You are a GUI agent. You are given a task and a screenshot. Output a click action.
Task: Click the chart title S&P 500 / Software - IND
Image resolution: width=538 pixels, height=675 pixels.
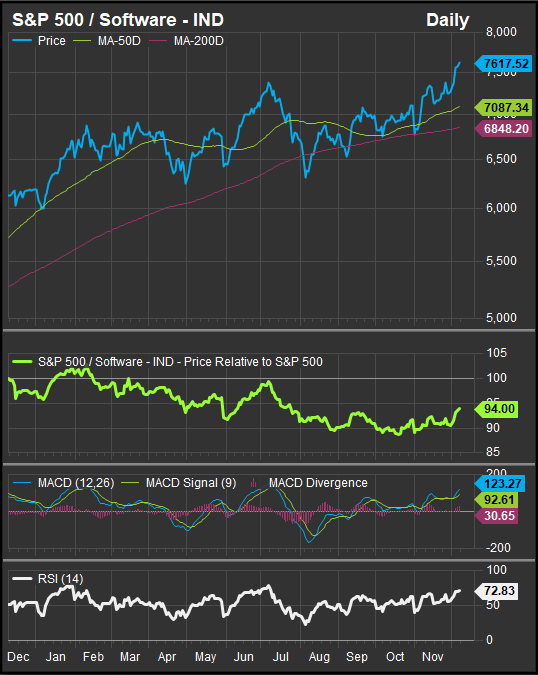pos(118,20)
